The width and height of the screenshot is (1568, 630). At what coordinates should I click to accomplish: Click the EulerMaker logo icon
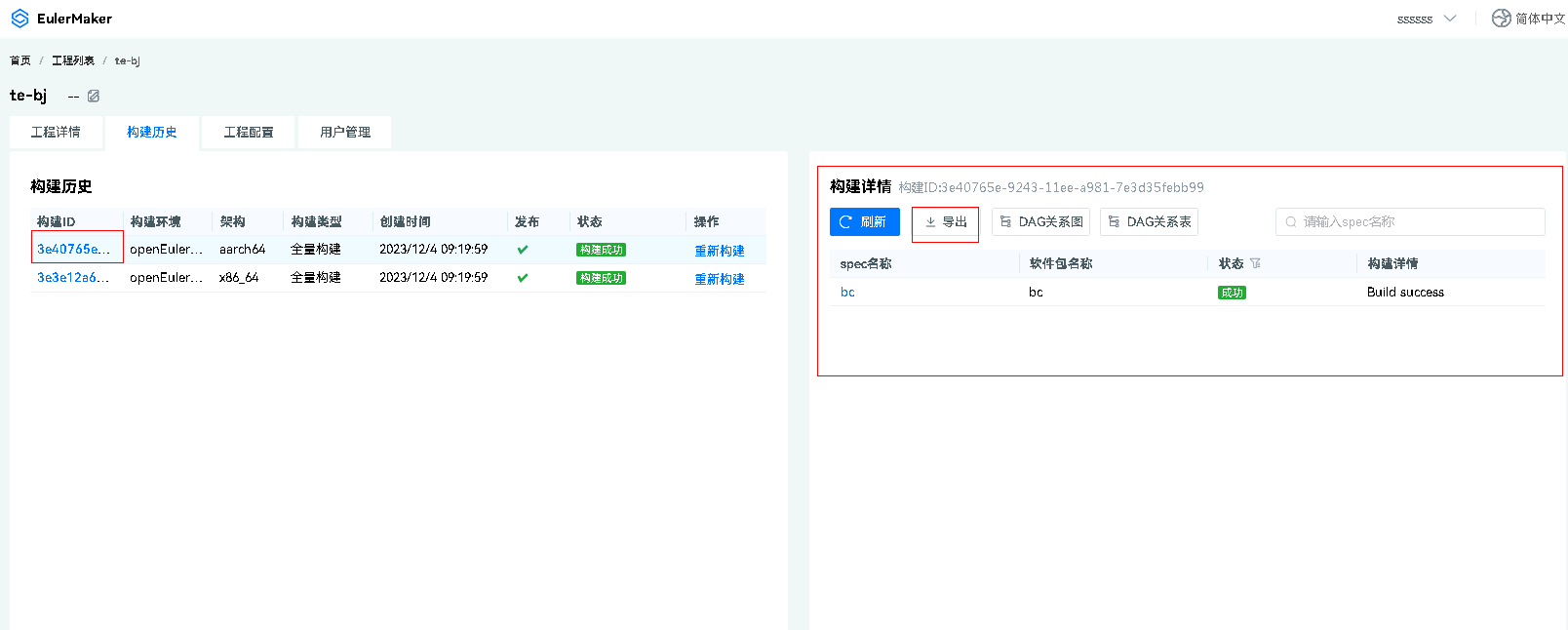[20, 19]
